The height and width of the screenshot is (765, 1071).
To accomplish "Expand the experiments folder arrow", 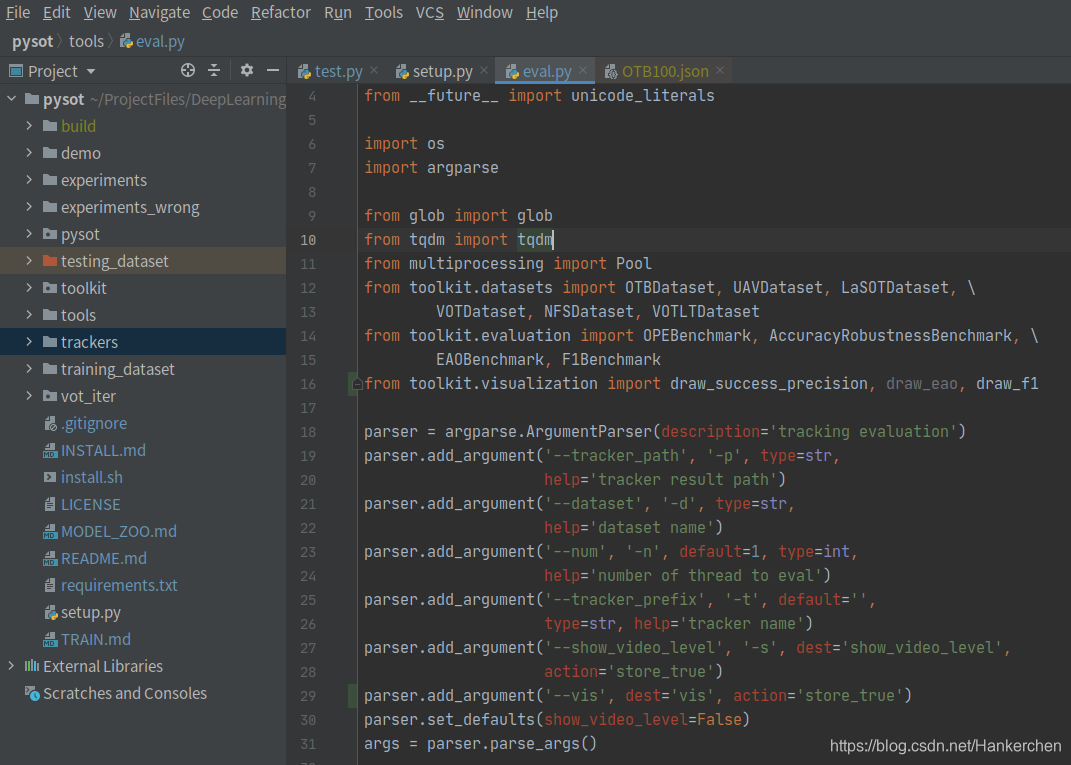I will point(29,180).
